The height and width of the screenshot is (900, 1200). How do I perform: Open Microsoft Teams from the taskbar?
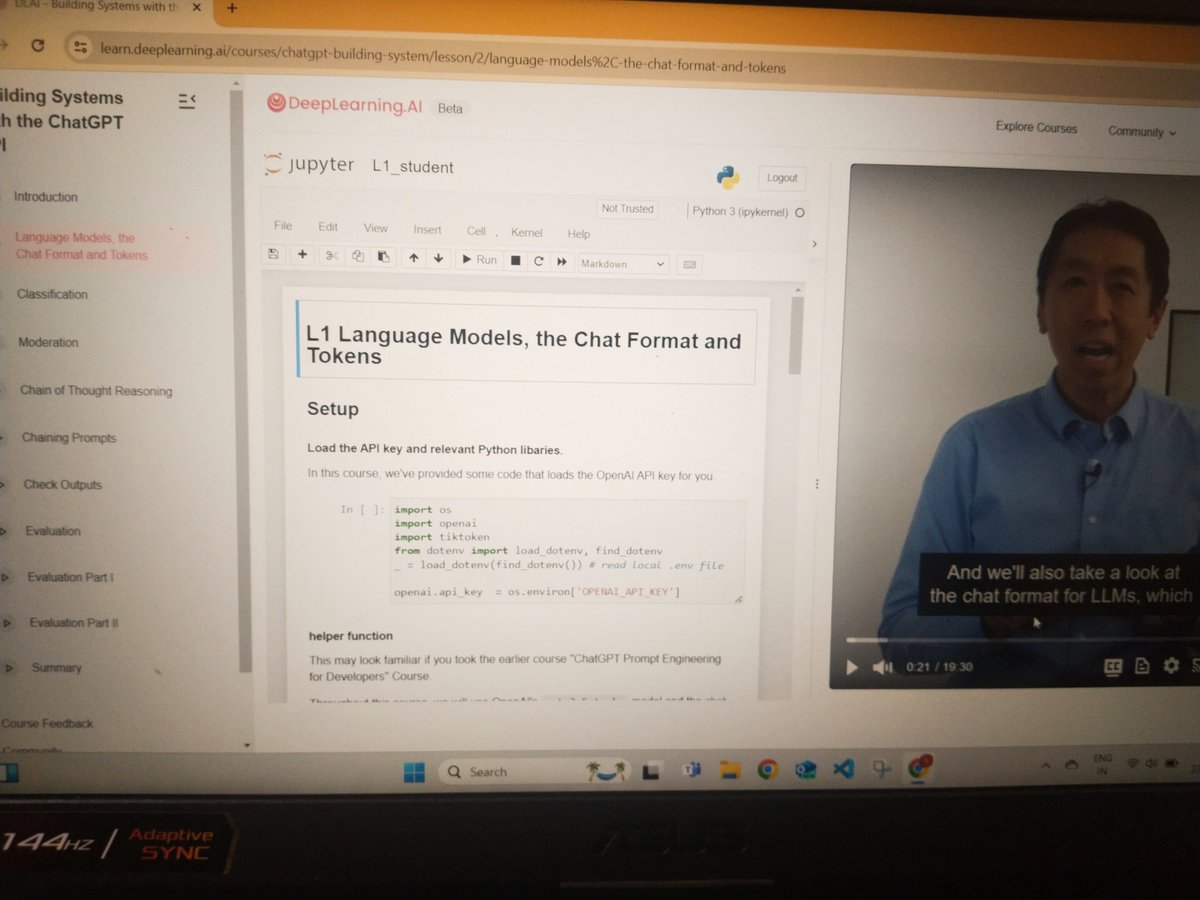tap(690, 771)
